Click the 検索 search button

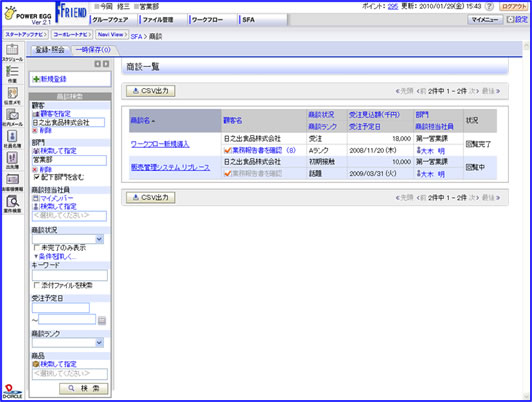(x=84, y=388)
